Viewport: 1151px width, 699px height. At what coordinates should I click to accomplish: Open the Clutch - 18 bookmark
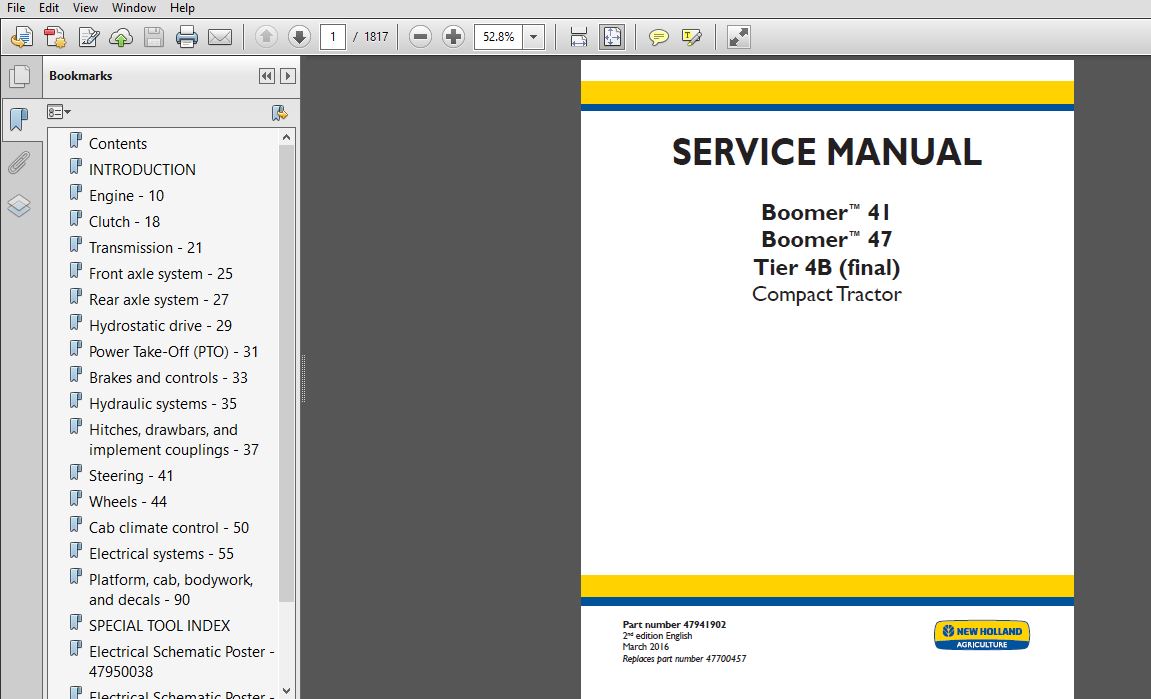click(124, 222)
